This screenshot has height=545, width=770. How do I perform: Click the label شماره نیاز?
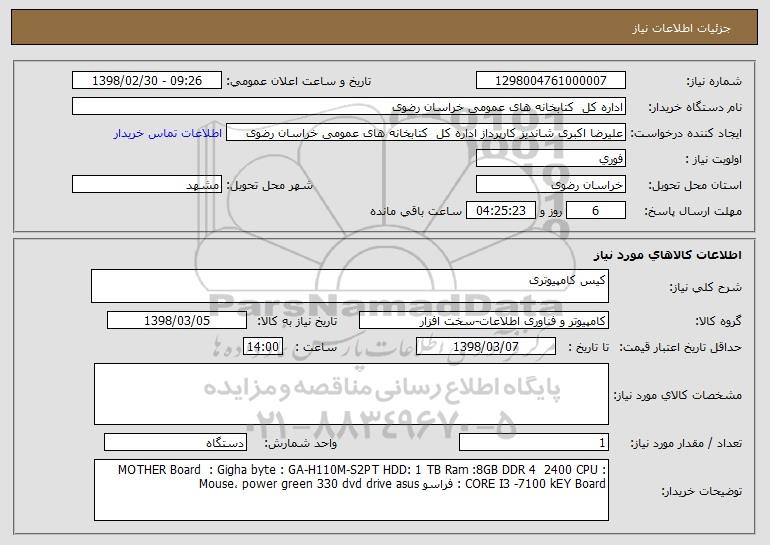(x=714, y=81)
